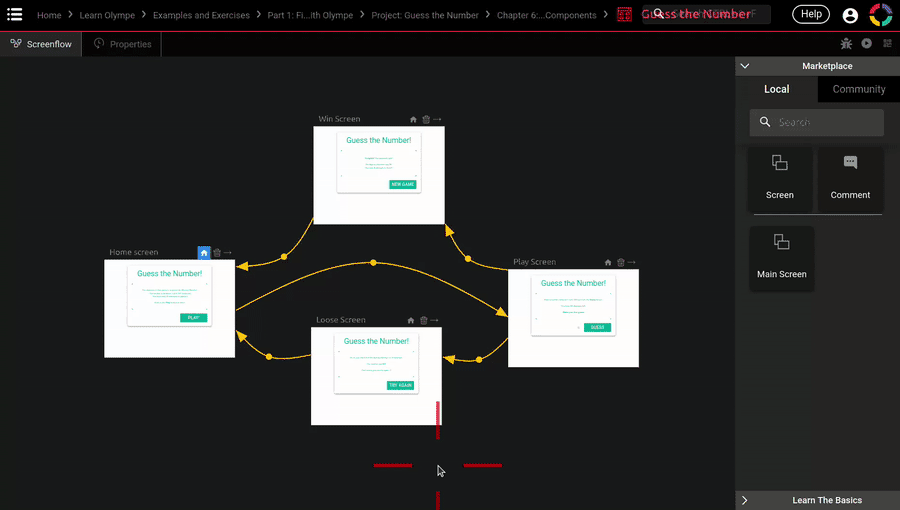
Task: Go to Learn Olympe breadcrumb
Action: (x=107, y=15)
